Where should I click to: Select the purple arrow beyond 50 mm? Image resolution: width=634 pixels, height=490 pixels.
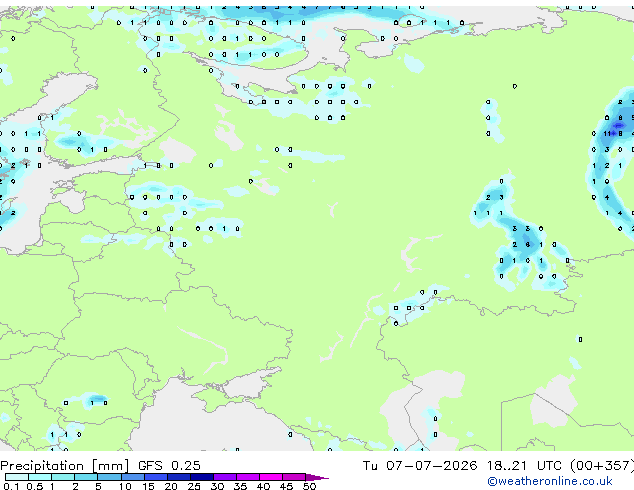[x=317, y=477]
